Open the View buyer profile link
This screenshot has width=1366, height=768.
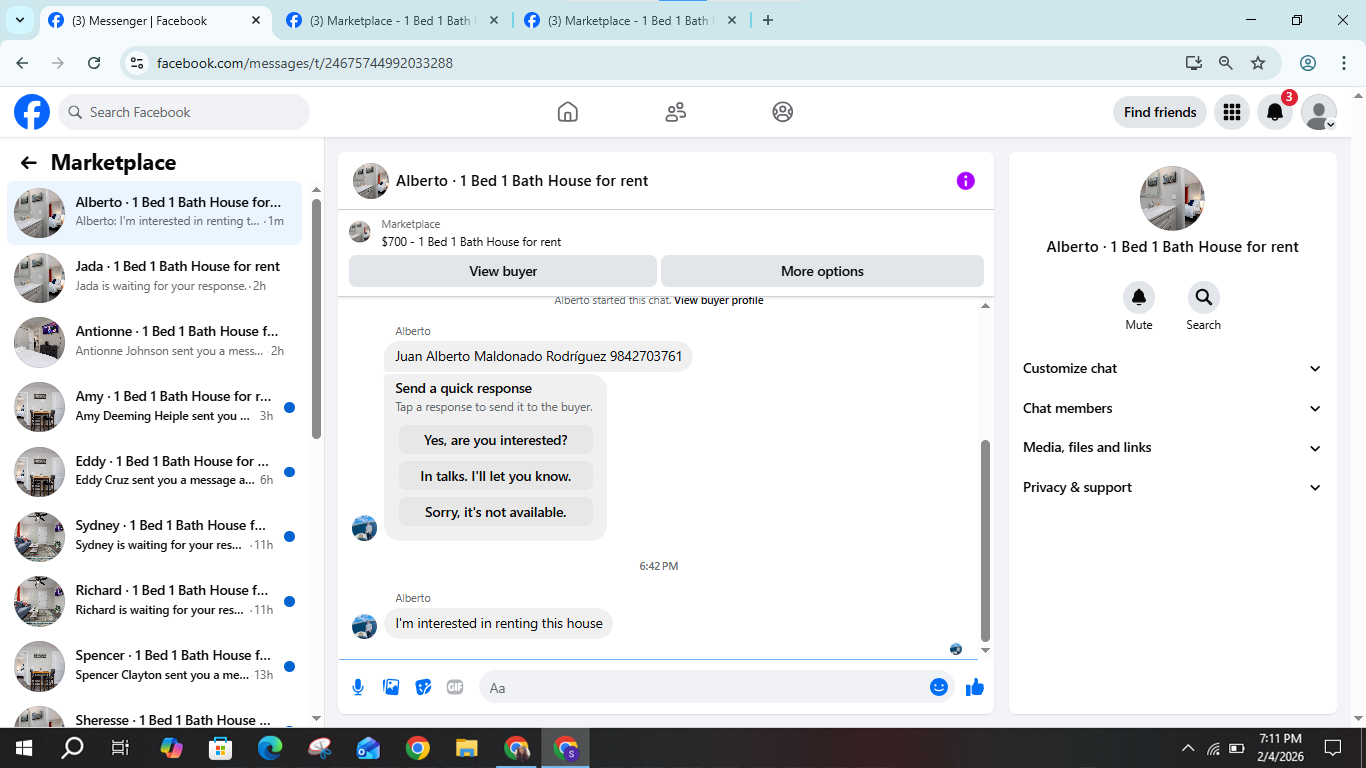tap(718, 300)
